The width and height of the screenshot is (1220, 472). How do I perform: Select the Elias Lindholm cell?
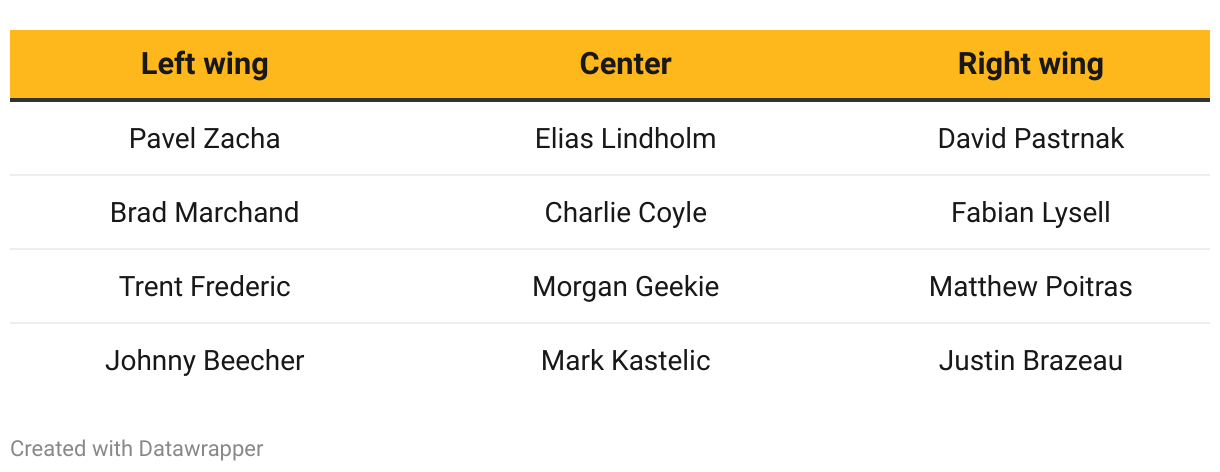click(x=625, y=138)
